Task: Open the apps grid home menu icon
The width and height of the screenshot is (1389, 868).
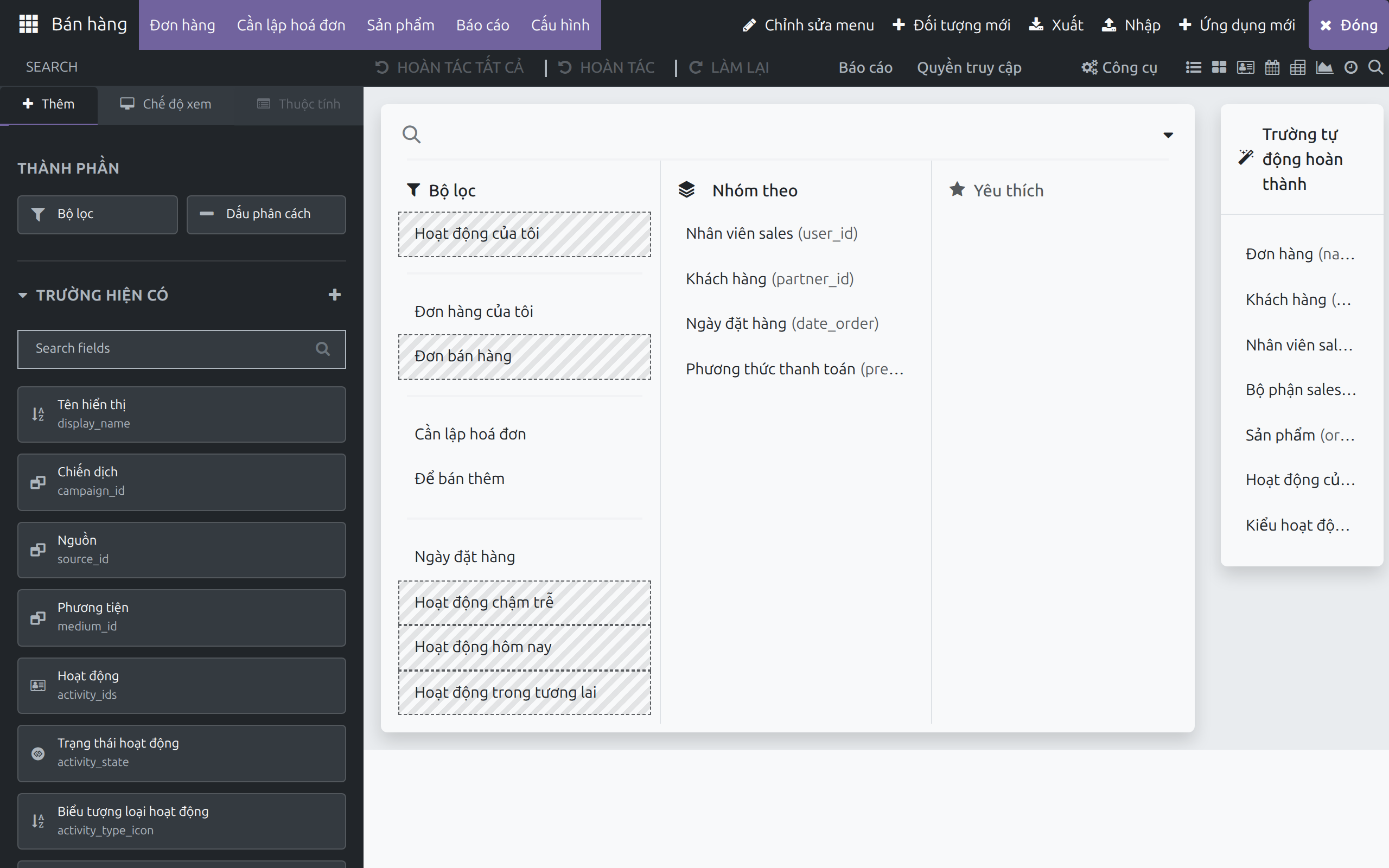Action: click(x=28, y=25)
